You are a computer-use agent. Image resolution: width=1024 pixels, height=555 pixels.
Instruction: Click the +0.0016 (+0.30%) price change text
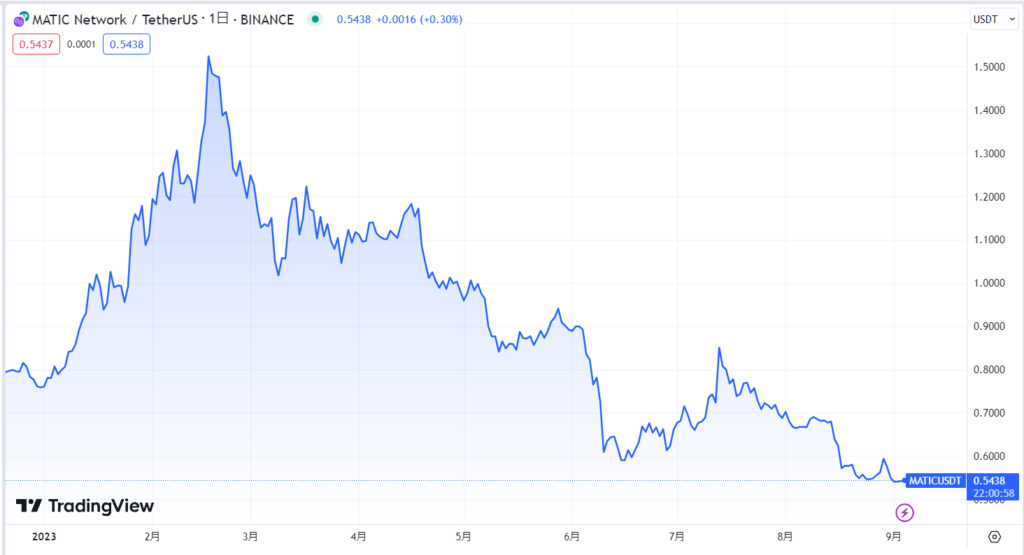pos(422,20)
